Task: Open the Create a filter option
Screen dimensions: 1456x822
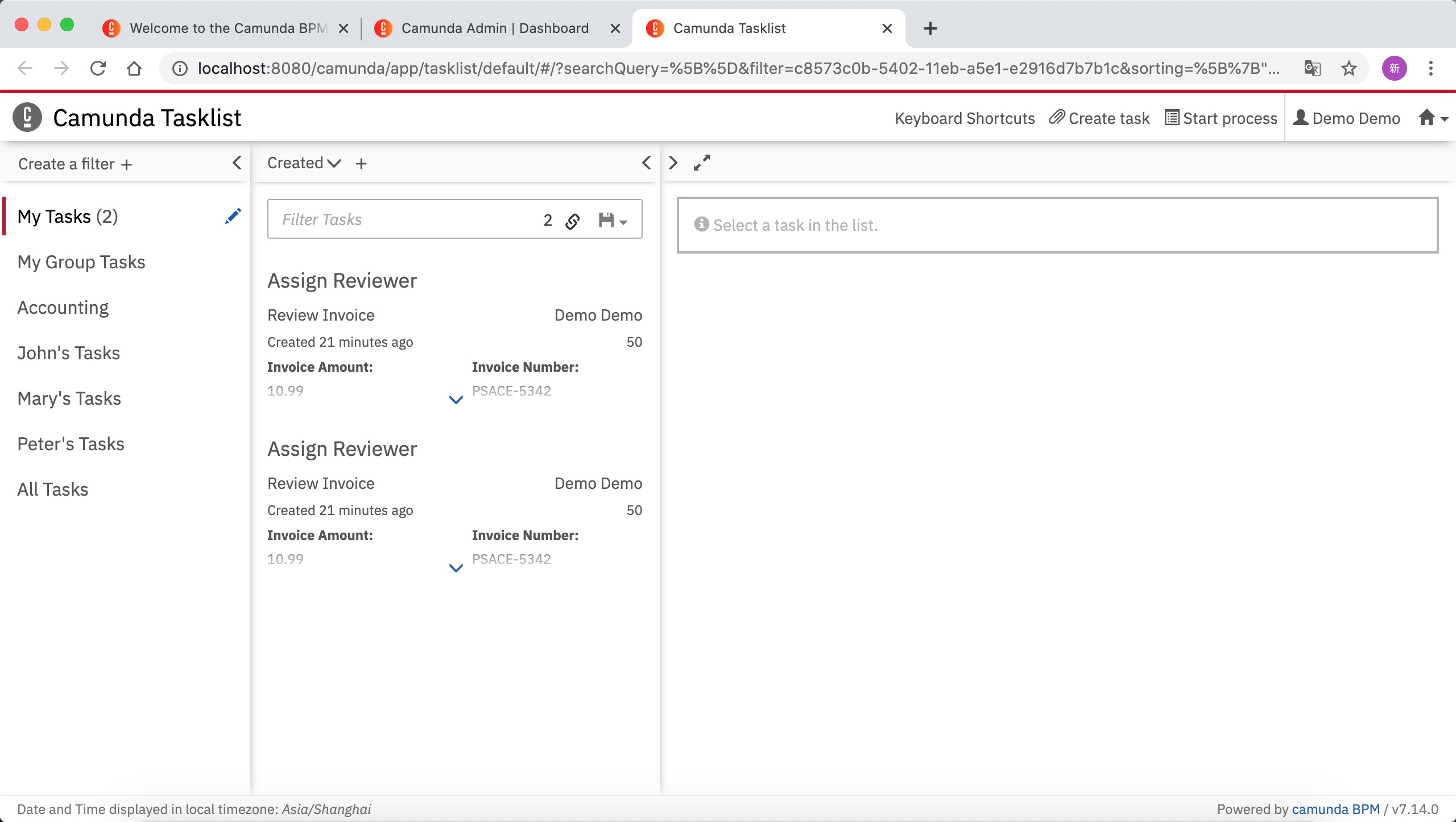Action: tap(75, 163)
